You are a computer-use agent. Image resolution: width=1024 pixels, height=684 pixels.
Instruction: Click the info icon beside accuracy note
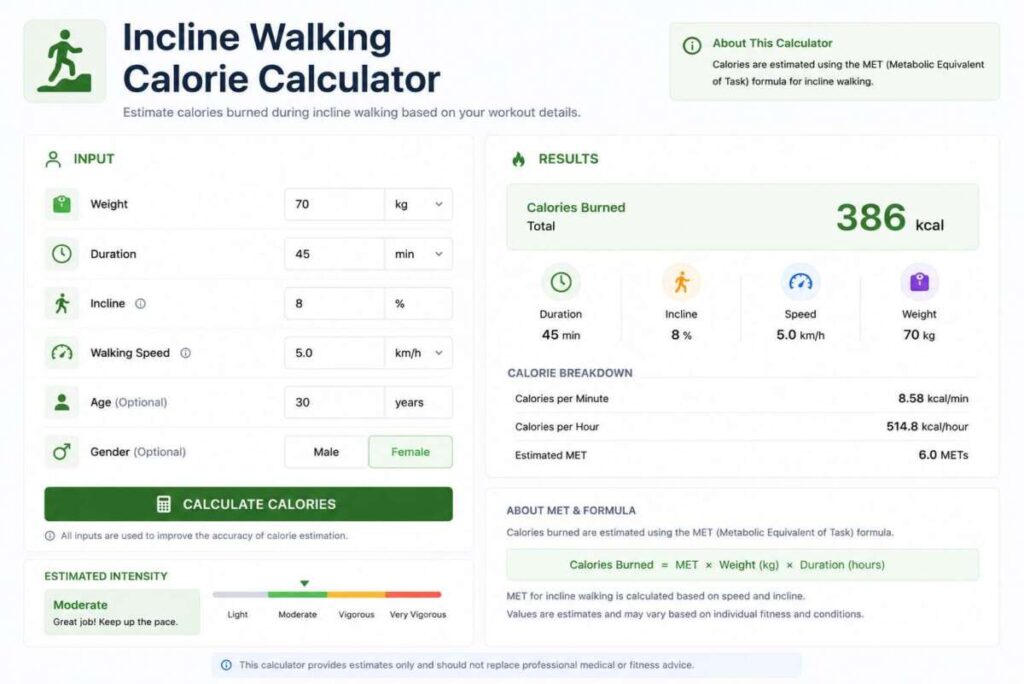pos(50,536)
